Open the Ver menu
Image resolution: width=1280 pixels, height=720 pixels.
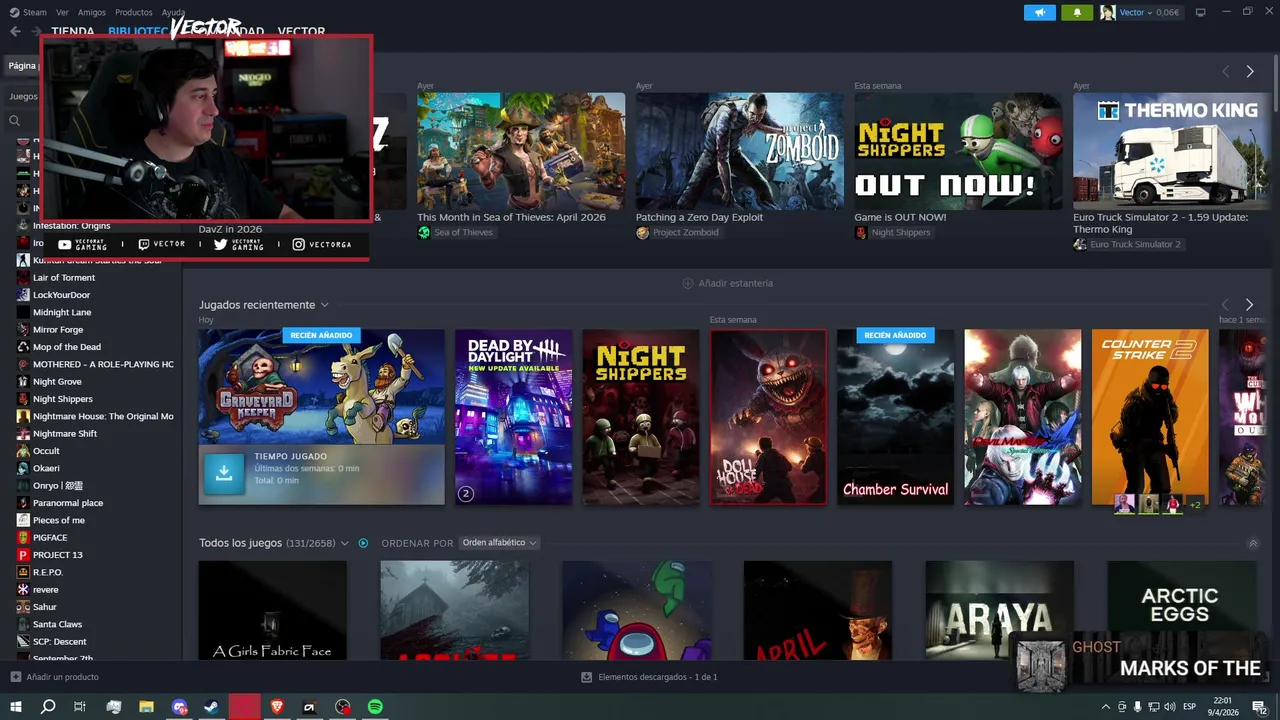[63, 12]
